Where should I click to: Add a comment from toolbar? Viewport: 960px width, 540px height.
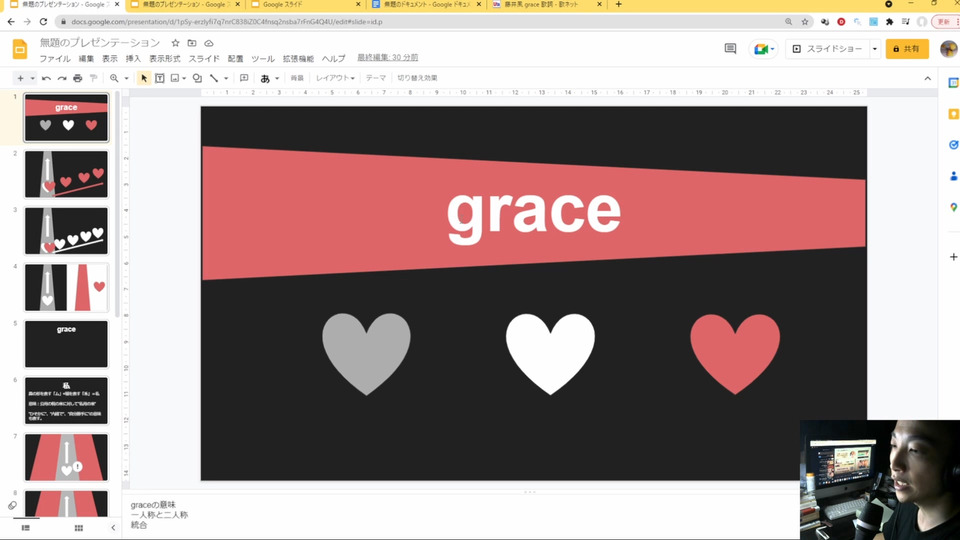[x=244, y=78]
